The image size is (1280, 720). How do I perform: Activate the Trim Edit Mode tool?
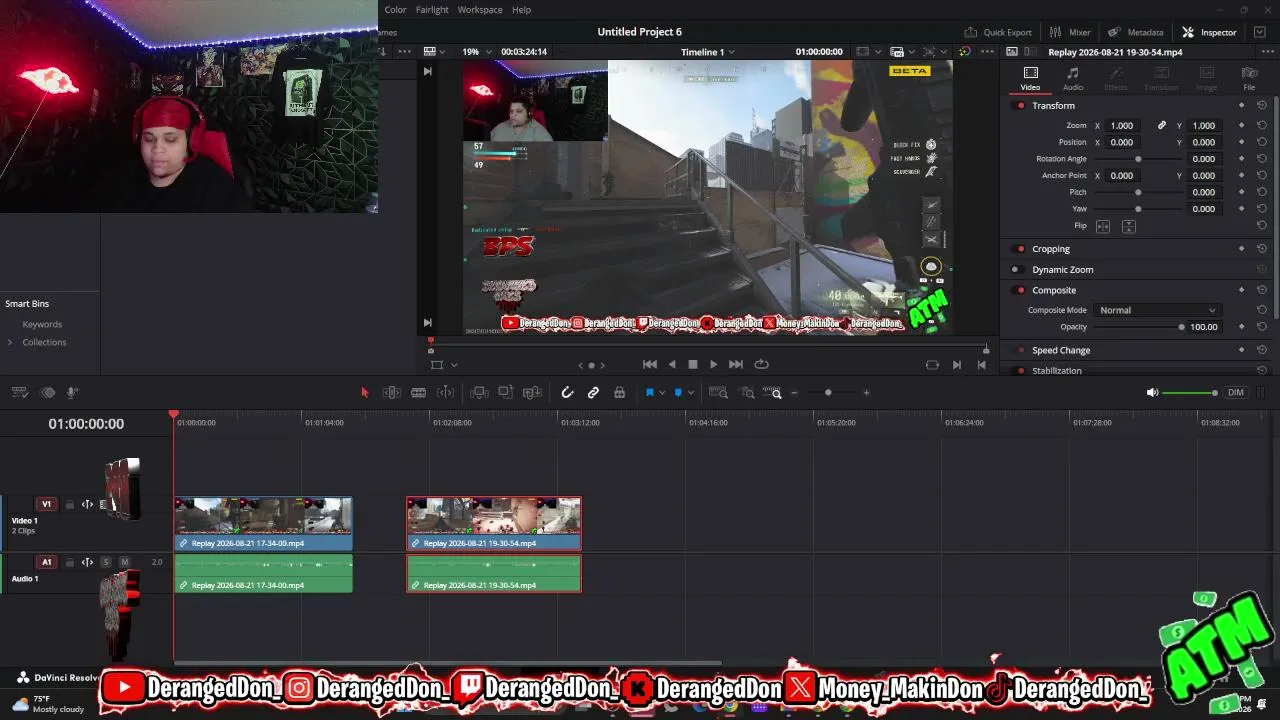pos(392,393)
